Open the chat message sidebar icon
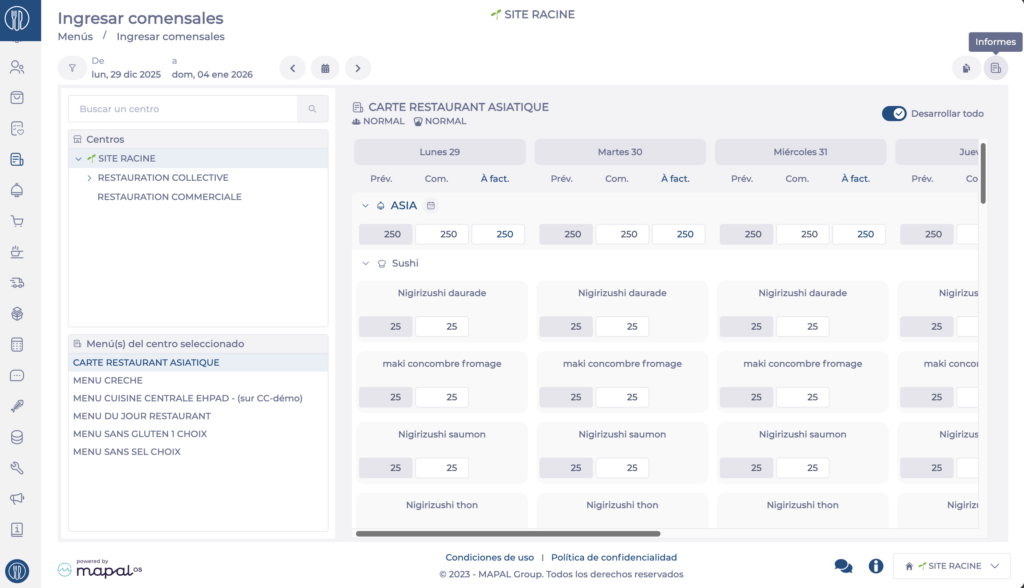The height and width of the screenshot is (588, 1024). point(17,376)
